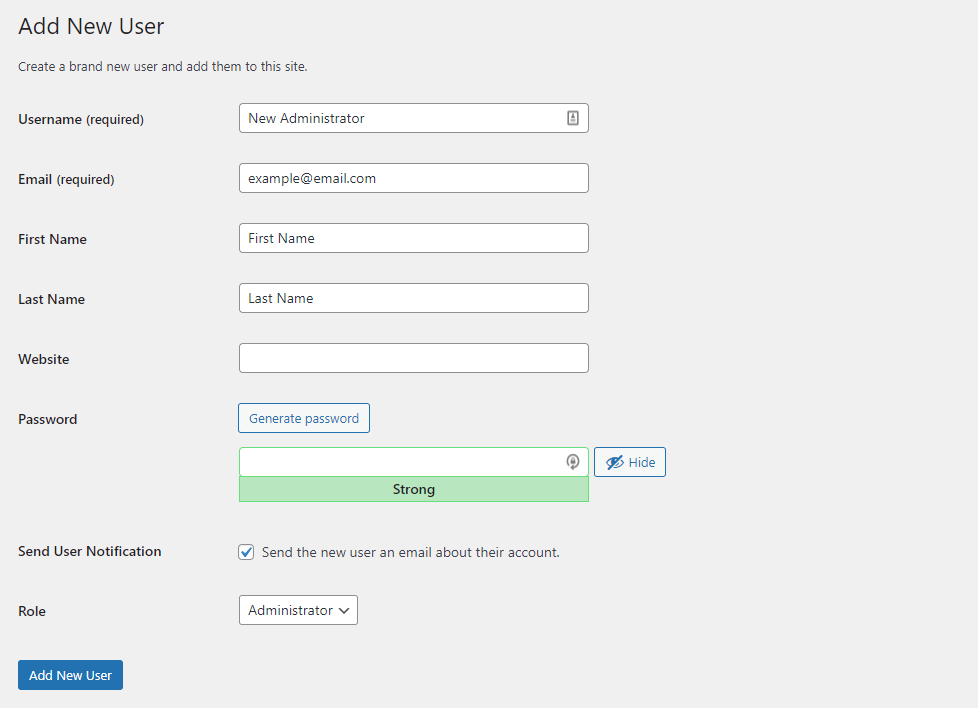The image size is (978, 708).
Task: Click the "Send the new user an email" text
Action: (410, 552)
